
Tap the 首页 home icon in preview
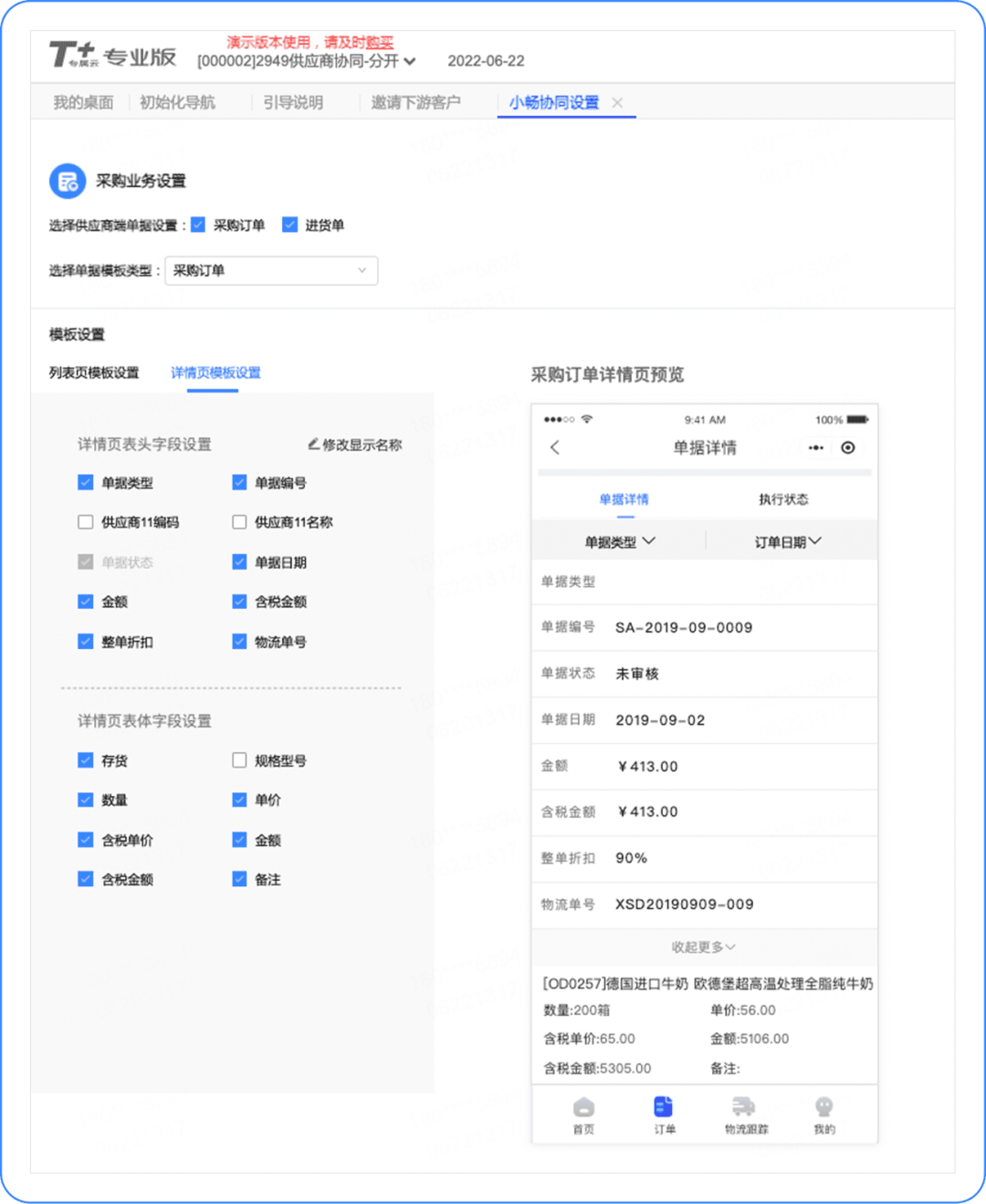(x=583, y=1107)
